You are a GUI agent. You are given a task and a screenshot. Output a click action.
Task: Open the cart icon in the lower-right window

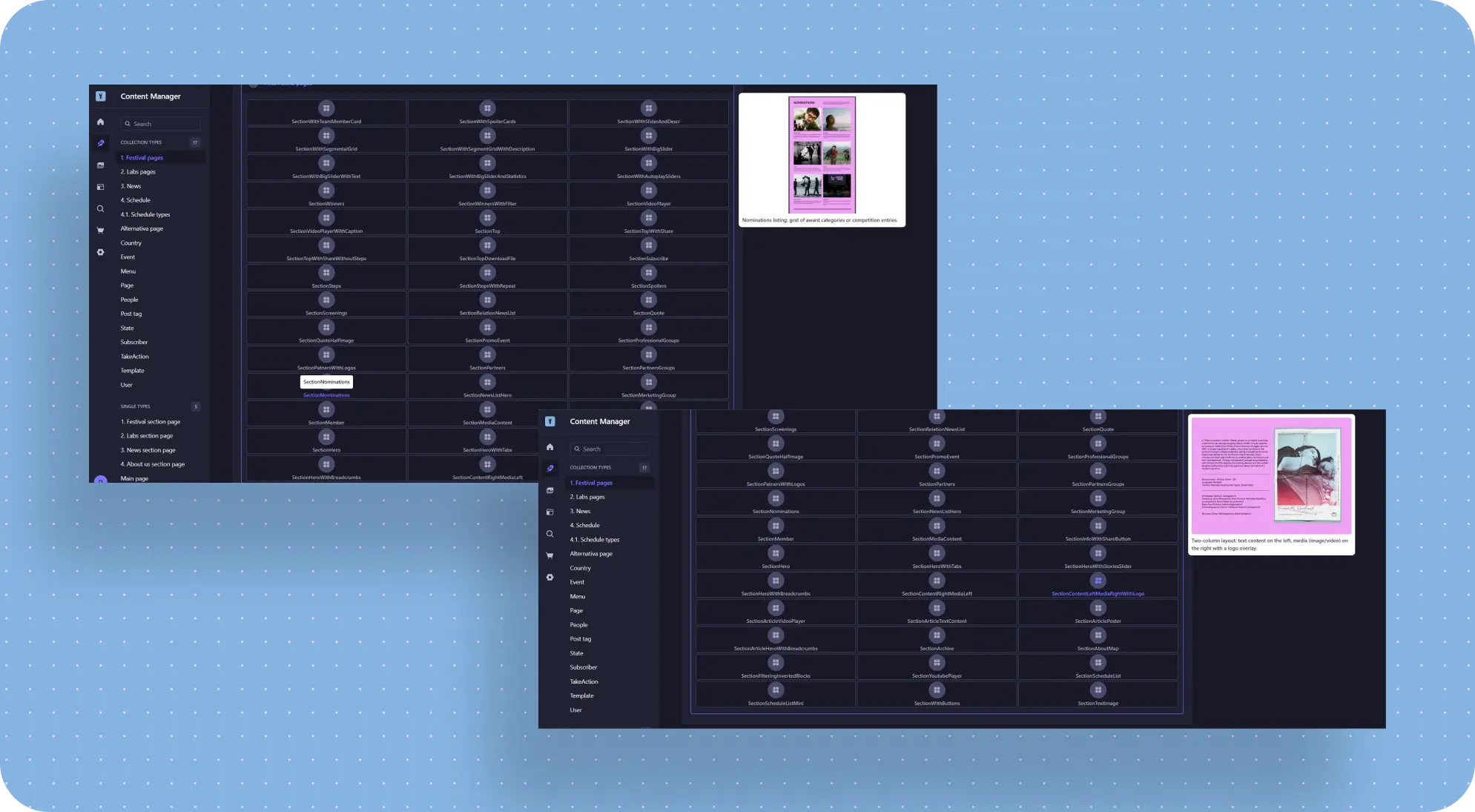tap(550, 555)
